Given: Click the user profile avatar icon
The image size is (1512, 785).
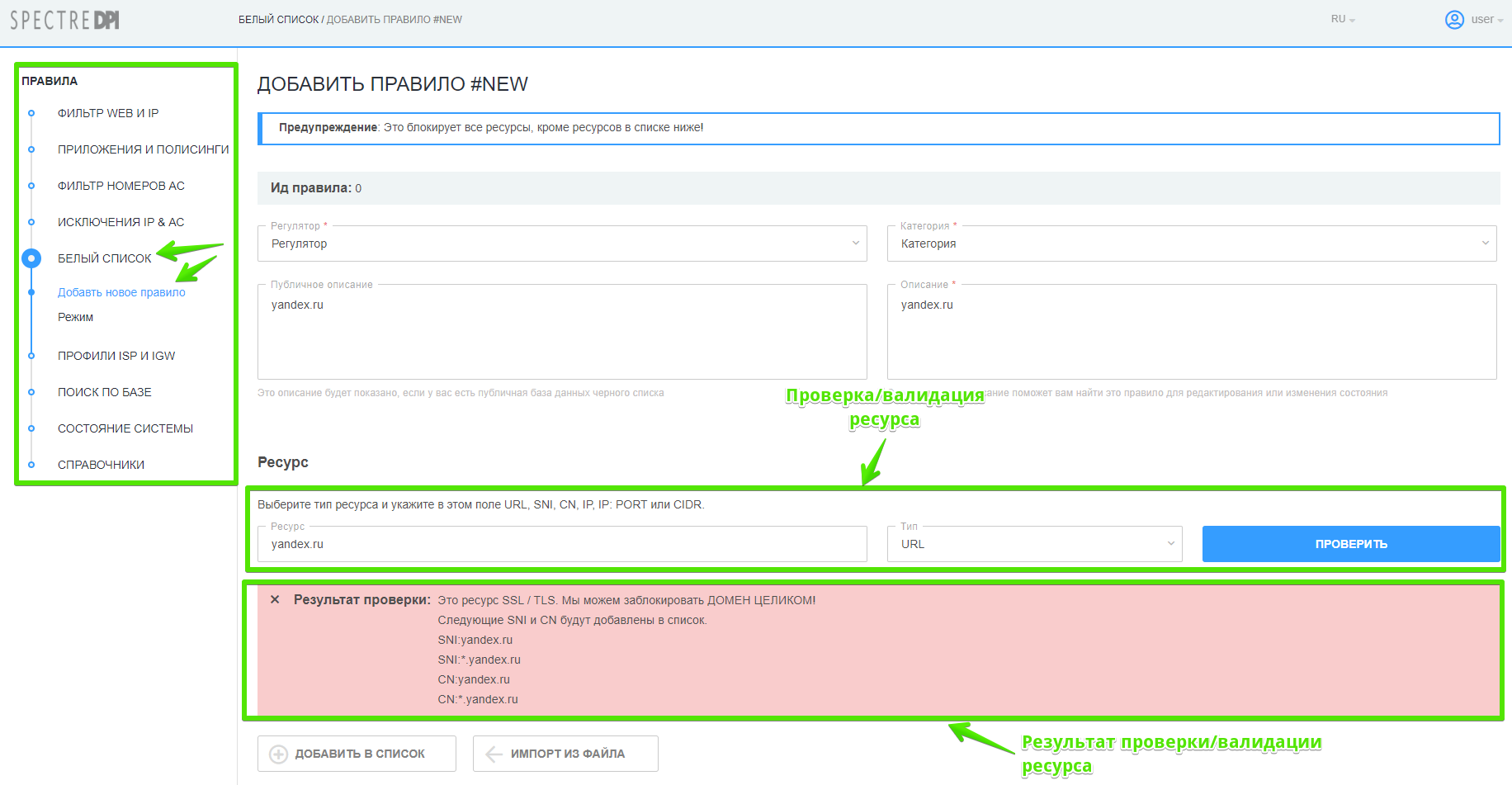Looking at the screenshot, I should pos(1454,20).
